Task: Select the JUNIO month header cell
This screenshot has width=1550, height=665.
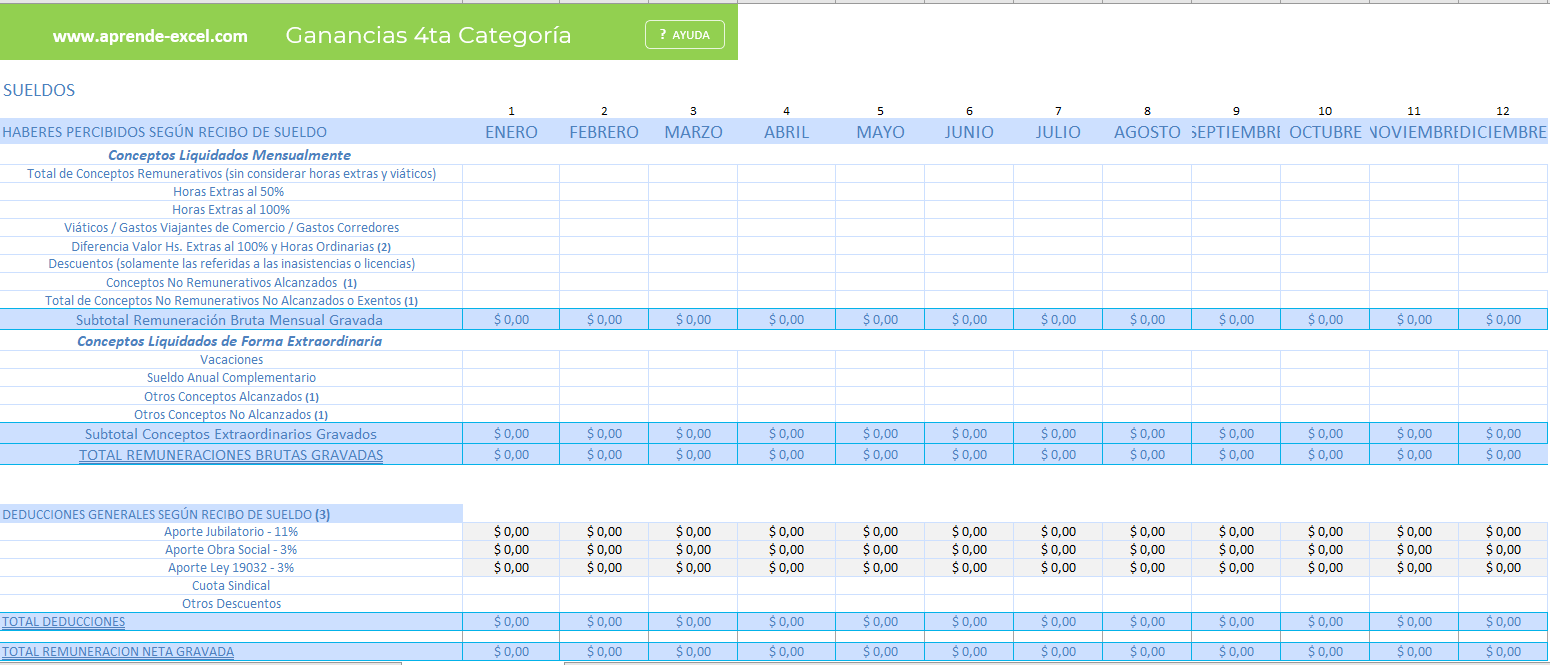Action: coord(969,132)
